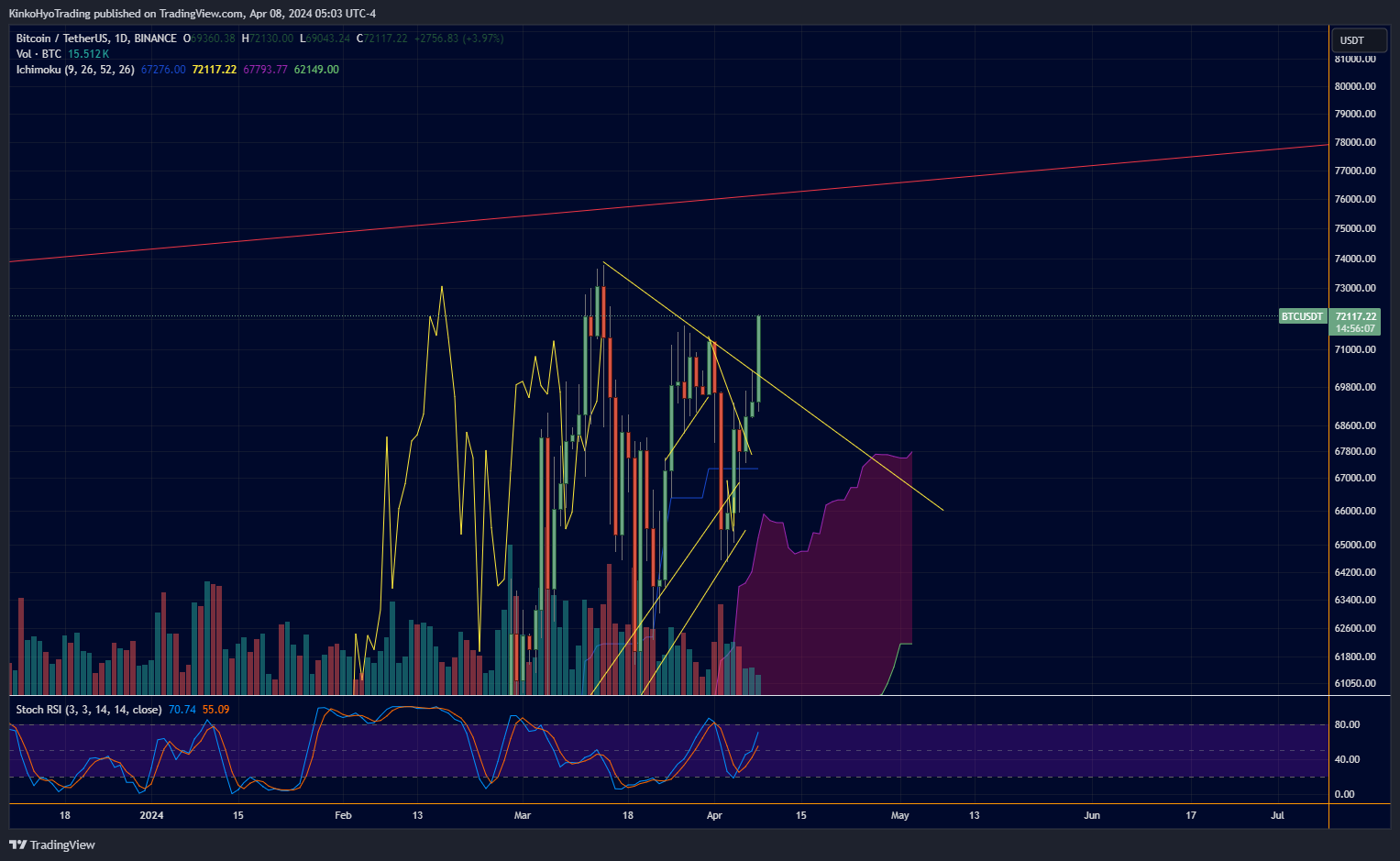Click the open value O69360.38
The width and height of the screenshot is (1400, 861).
coord(209,39)
